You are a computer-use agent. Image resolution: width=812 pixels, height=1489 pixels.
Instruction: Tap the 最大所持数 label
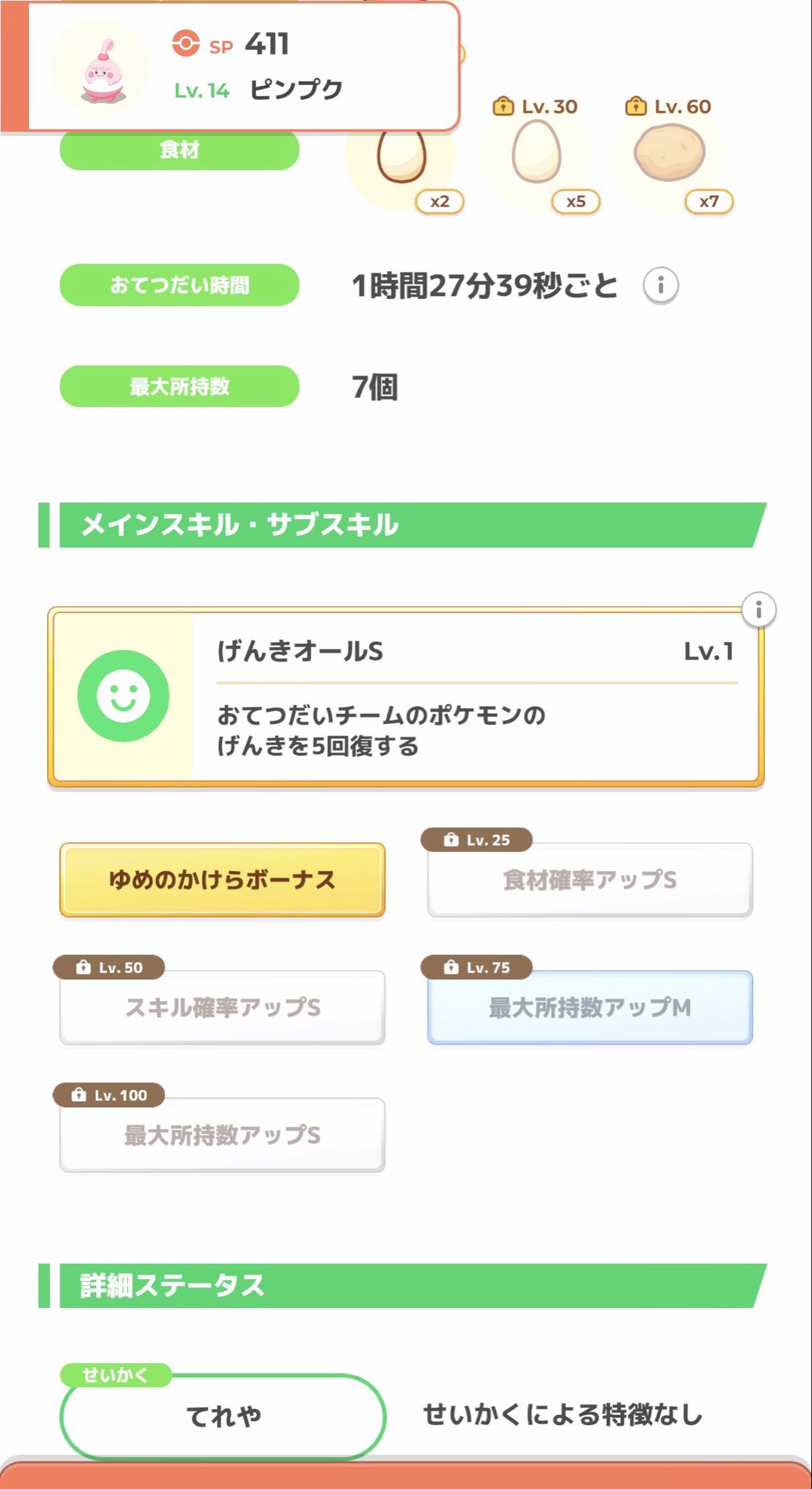point(179,386)
